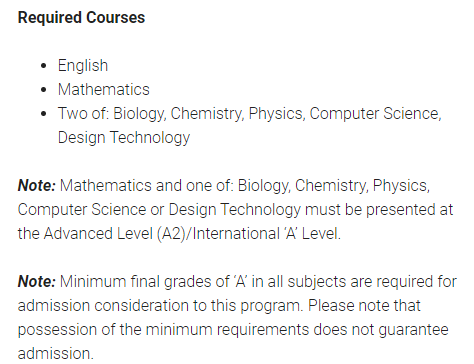The height and width of the screenshot is (364, 474).
Task: Click 'admission consideration' text
Action: pyautogui.click(x=103, y=306)
